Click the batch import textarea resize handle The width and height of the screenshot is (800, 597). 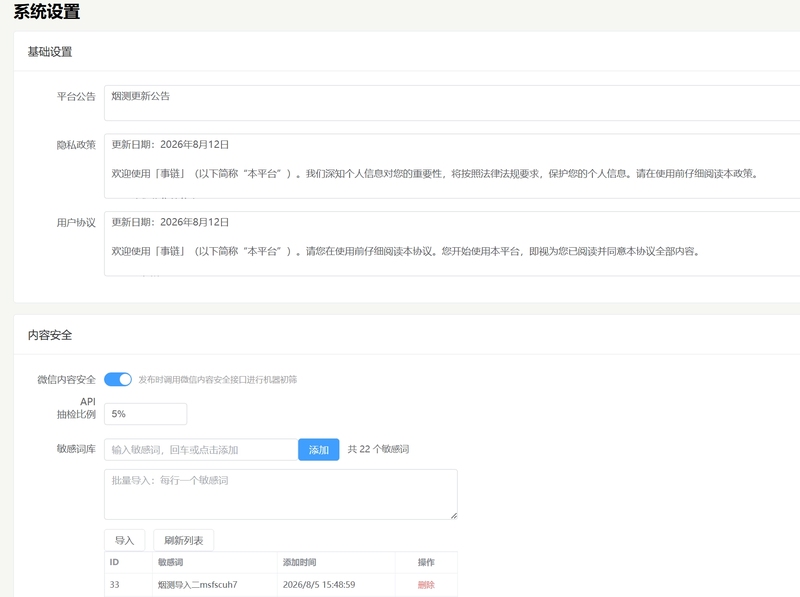(454, 516)
